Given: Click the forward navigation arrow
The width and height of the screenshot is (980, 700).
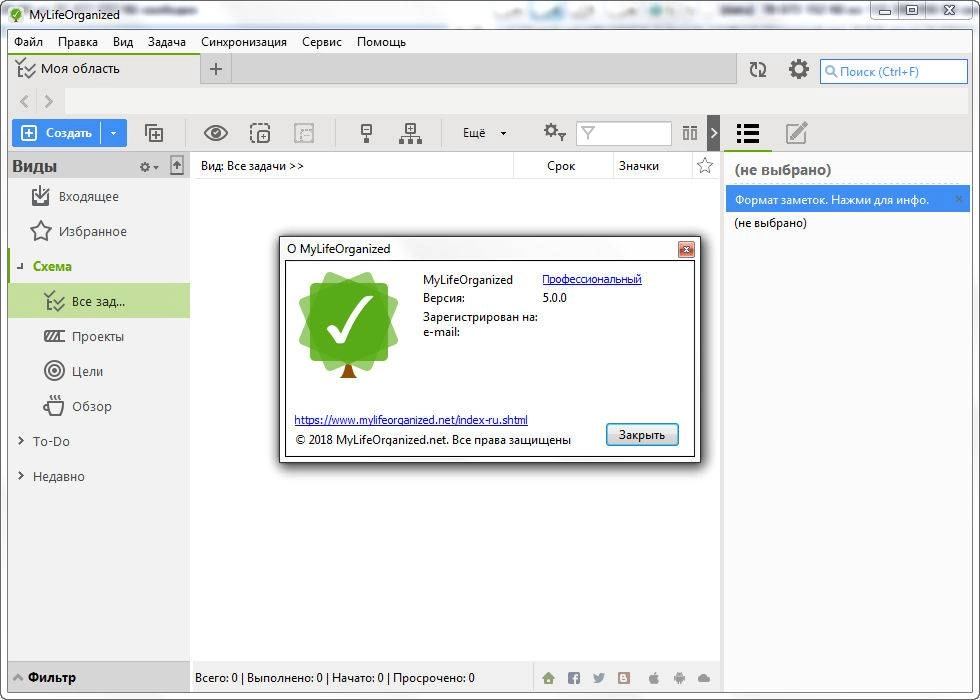Looking at the screenshot, I should pyautogui.click(x=49, y=101).
